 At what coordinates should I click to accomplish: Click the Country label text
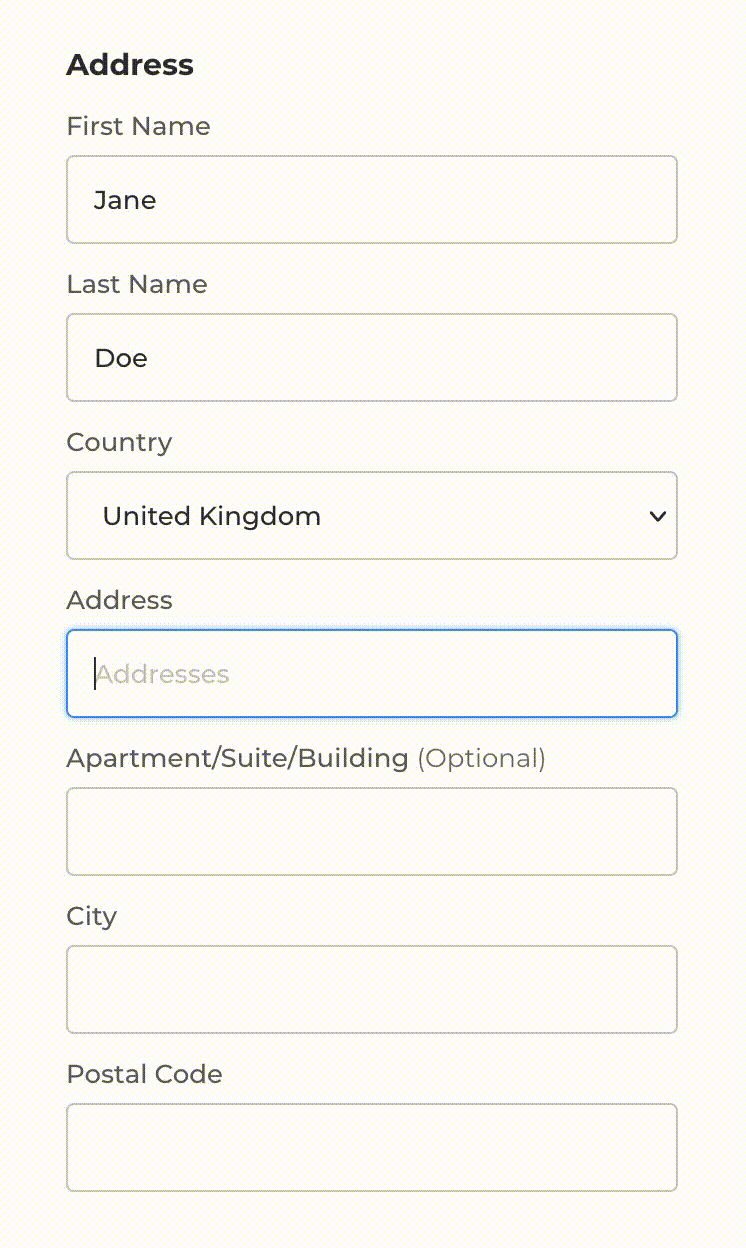119,442
